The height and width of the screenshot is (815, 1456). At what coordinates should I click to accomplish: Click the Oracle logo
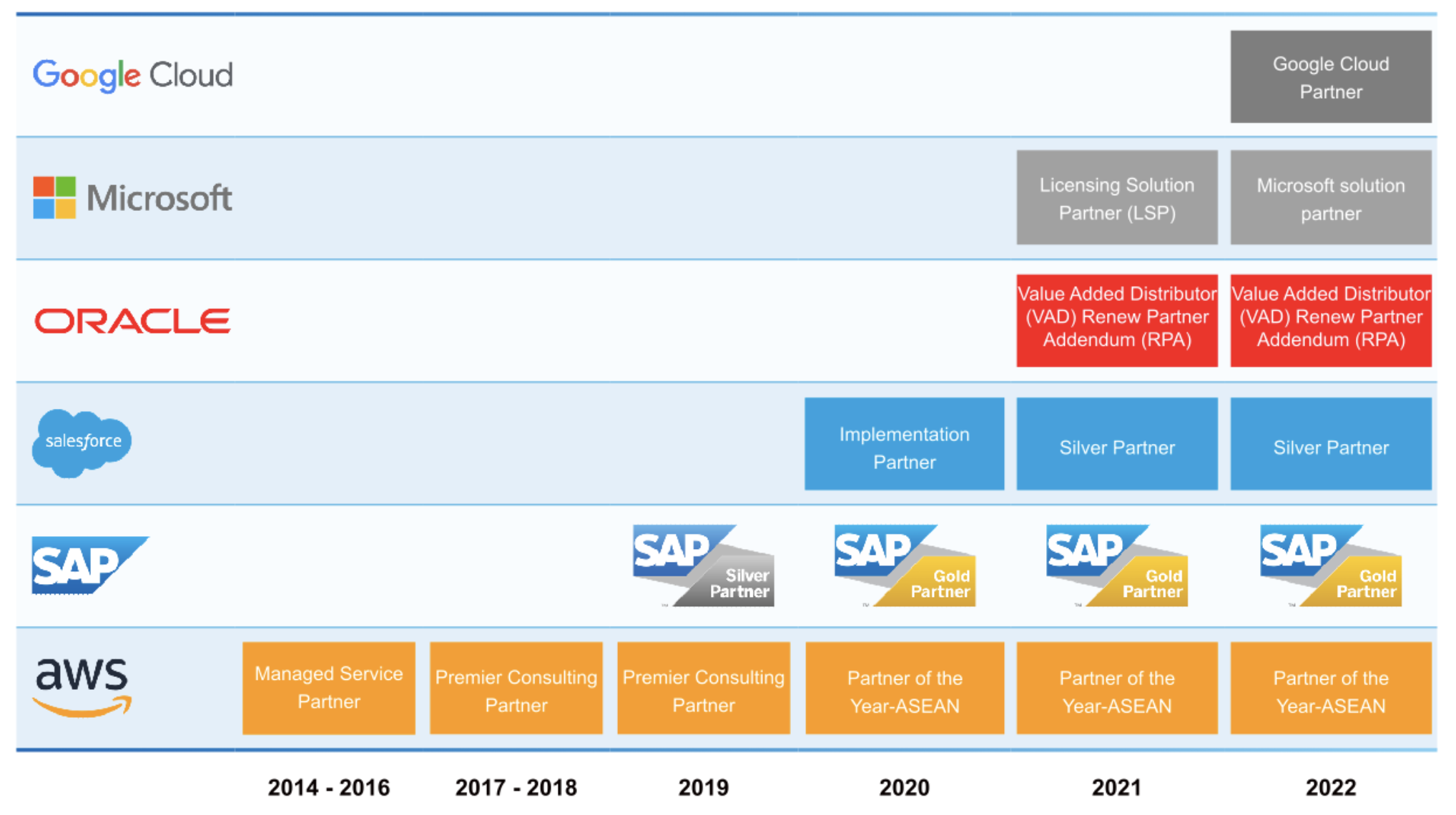pyautogui.click(x=132, y=320)
